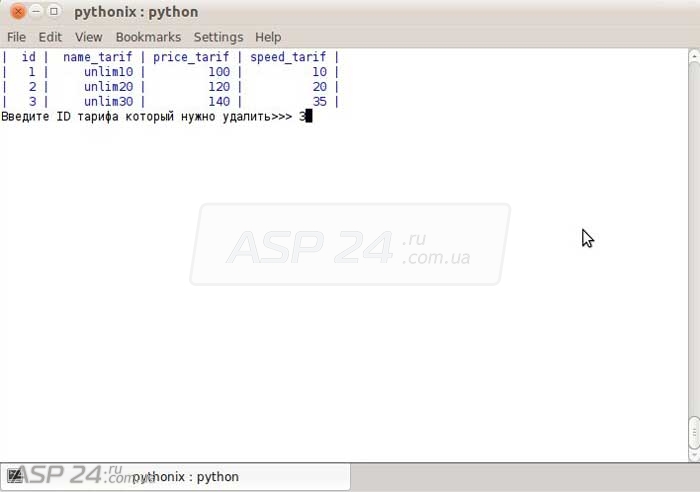The height and width of the screenshot is (492, 700).
Task: Open the View menu
Action: click(88, 37)
